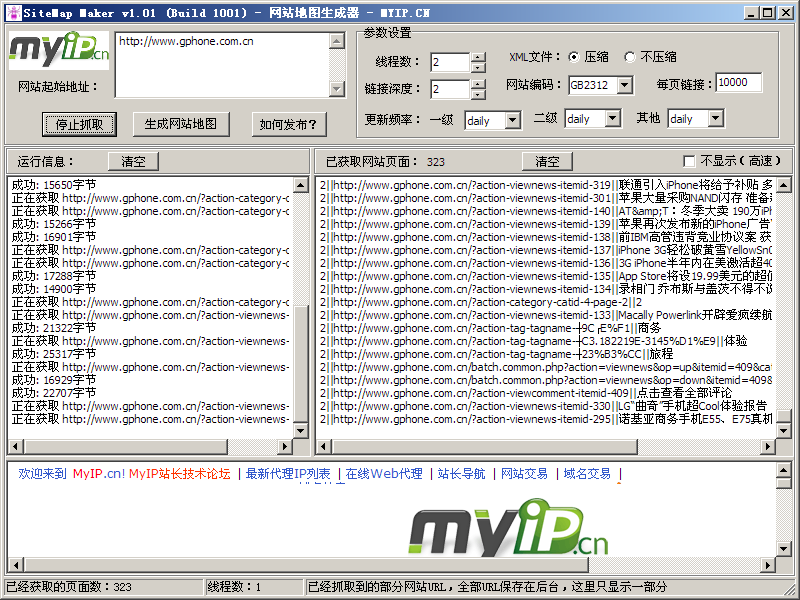The image size is (800, 600).
Task: Click pages list vertical scroll down arrow
Action: click(784, 431)
